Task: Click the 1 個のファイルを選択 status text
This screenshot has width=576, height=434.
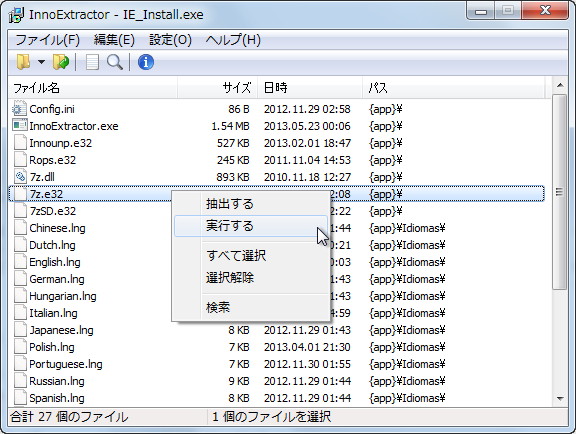Action: (271, 417)
